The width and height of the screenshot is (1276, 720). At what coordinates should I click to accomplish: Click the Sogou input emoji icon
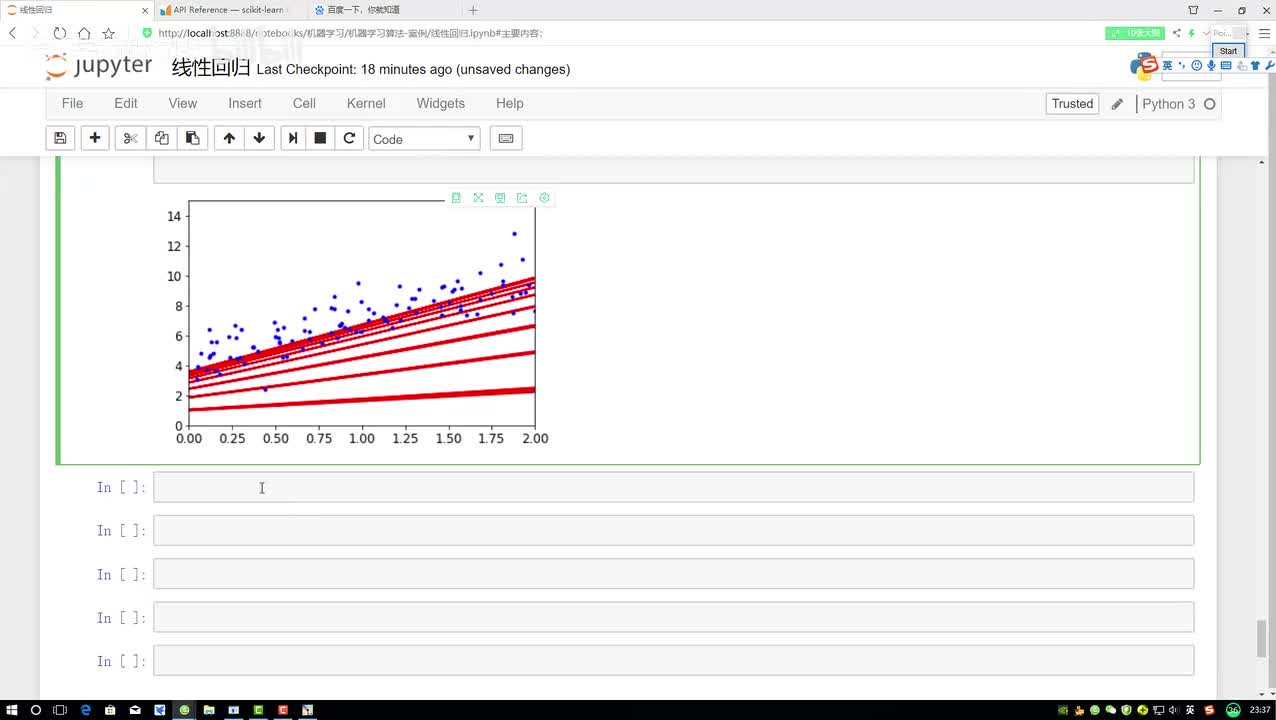point(1196,66)
